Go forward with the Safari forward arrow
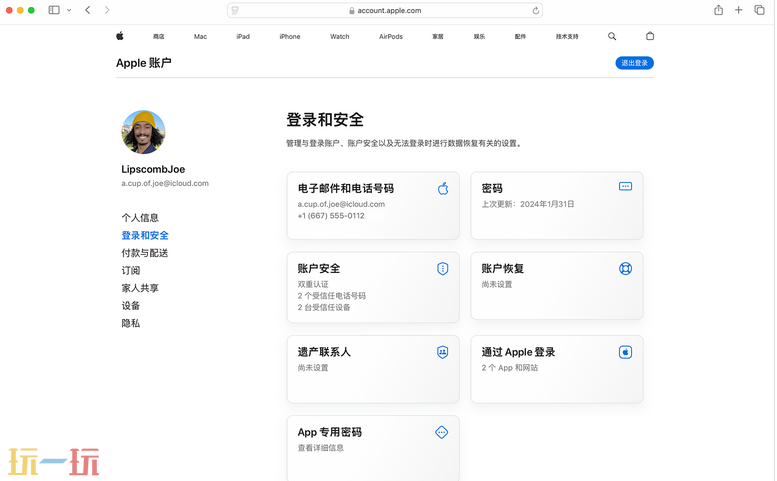777x481 pixels. click(x=107, y=10)
